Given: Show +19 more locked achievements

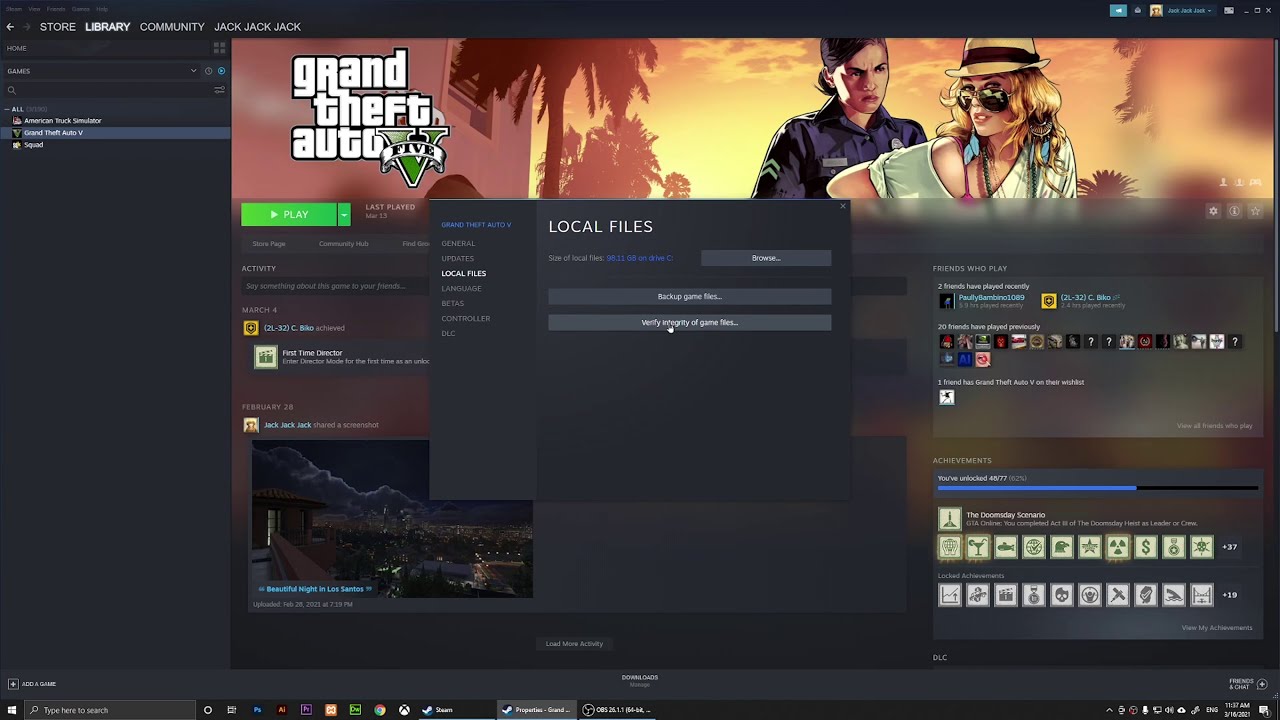Looking at the screenshot, I should click(1230, 595).
